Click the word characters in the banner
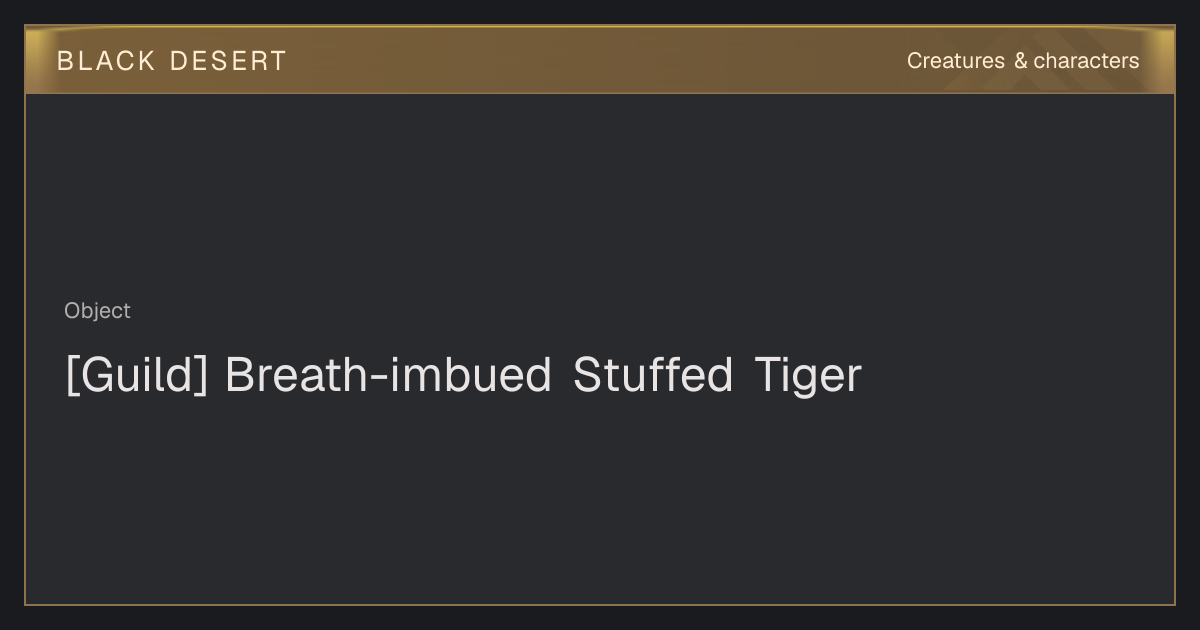 click(1086, 61)
